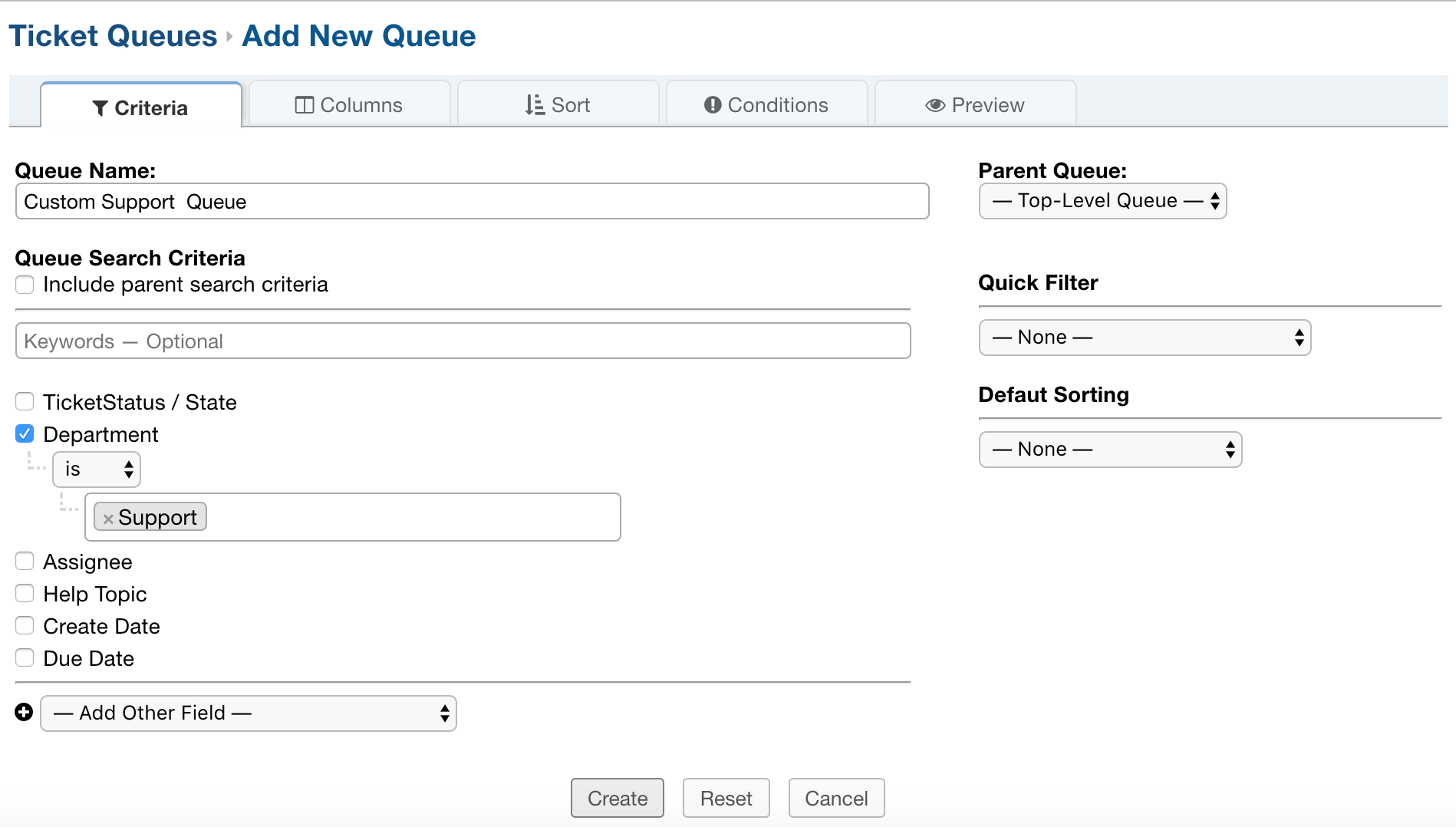Image resolution: width=1456 pixels, height=827 pixels.
Task: Enable the Include parent search criteria checkbox
Action: point(25,285)
